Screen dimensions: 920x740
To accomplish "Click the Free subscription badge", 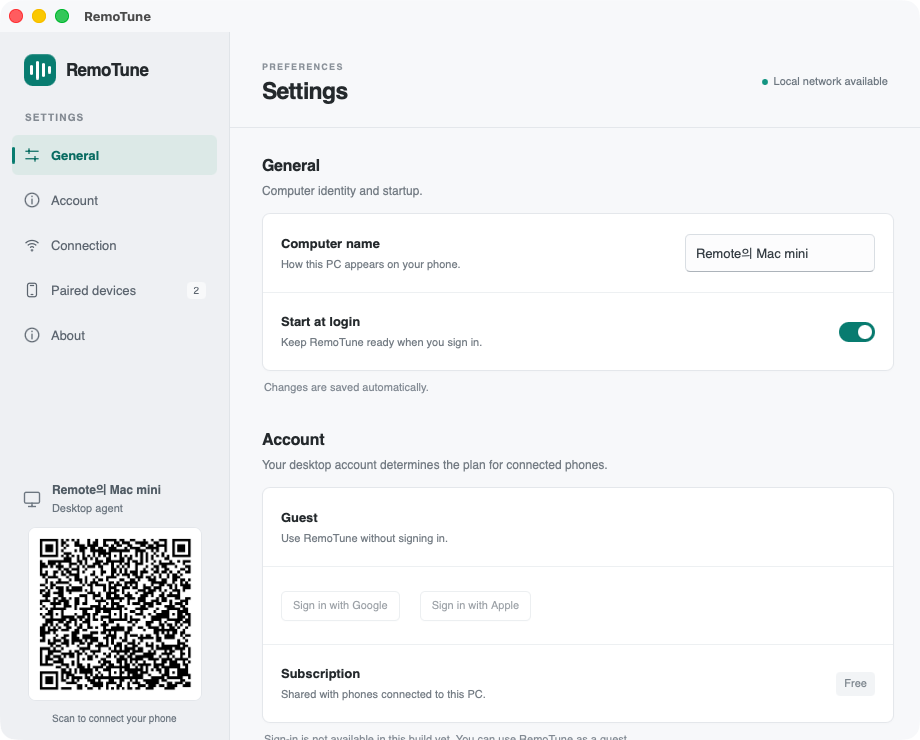I will coord(855,683).
